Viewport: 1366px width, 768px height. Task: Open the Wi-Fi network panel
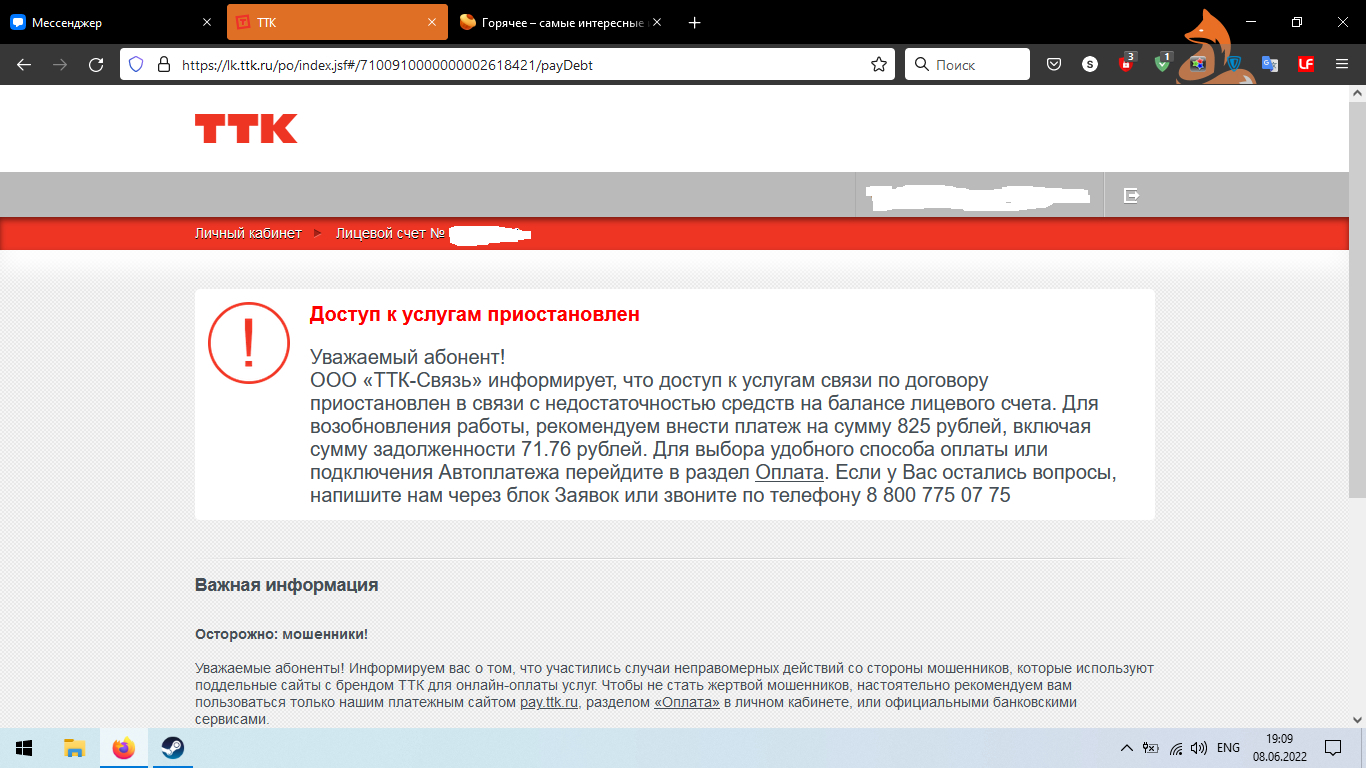pos(1176,748)
